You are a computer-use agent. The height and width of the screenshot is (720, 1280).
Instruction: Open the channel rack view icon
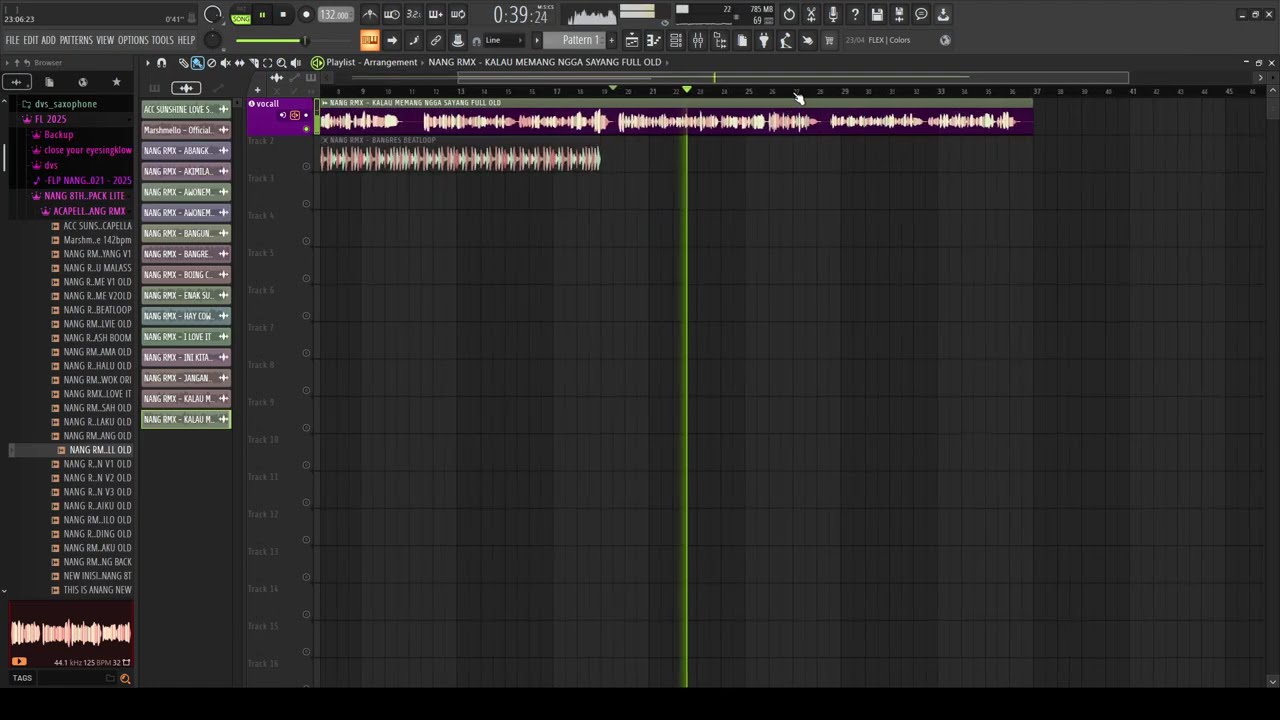coord(676,40)
